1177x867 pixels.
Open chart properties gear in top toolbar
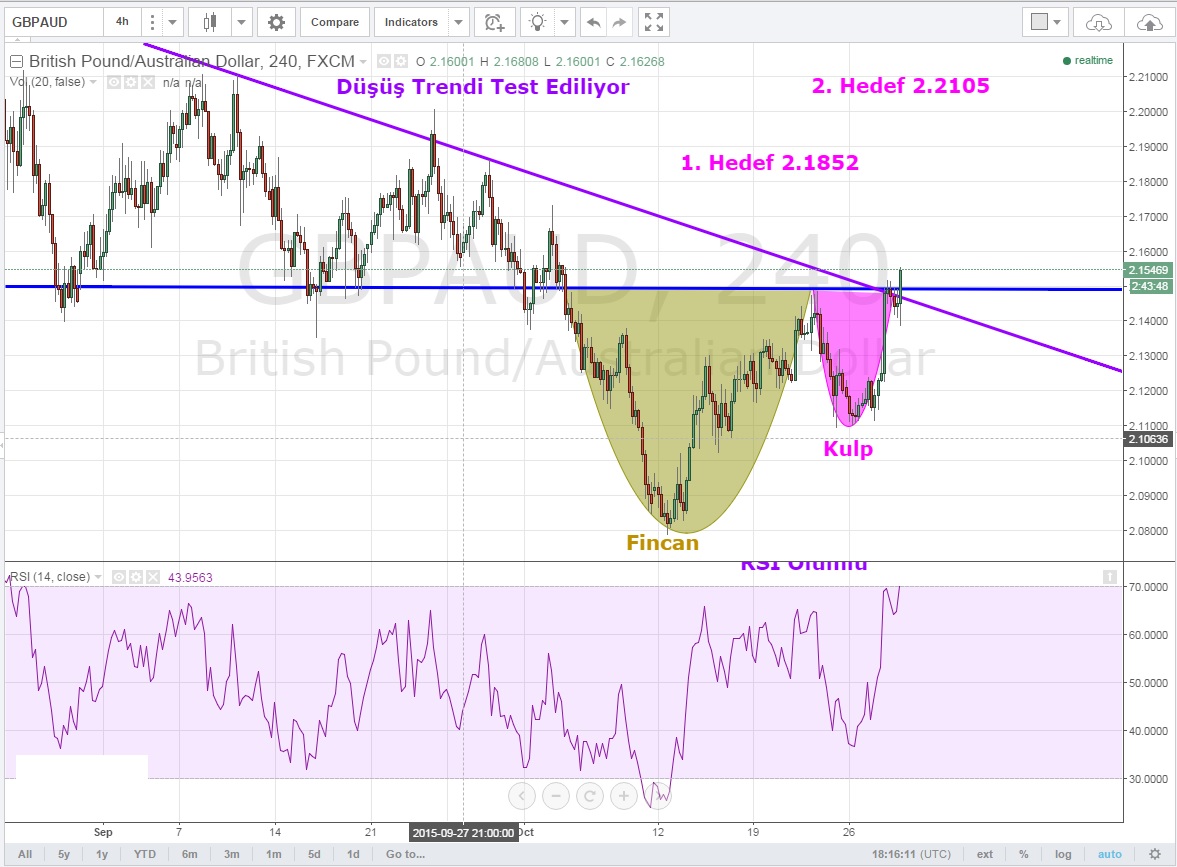click(x=276, y=21)
